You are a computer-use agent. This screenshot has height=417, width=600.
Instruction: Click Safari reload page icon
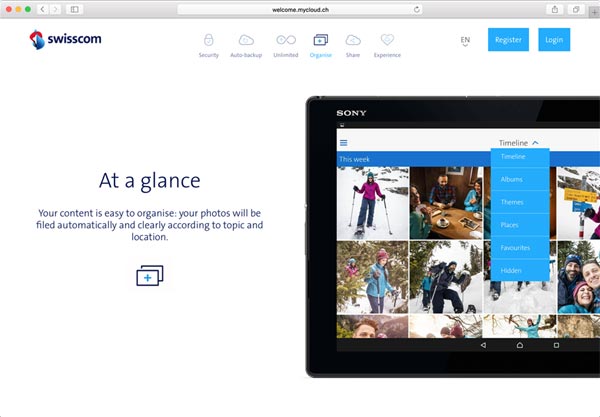pyautogui.click(x=416, y=9)
